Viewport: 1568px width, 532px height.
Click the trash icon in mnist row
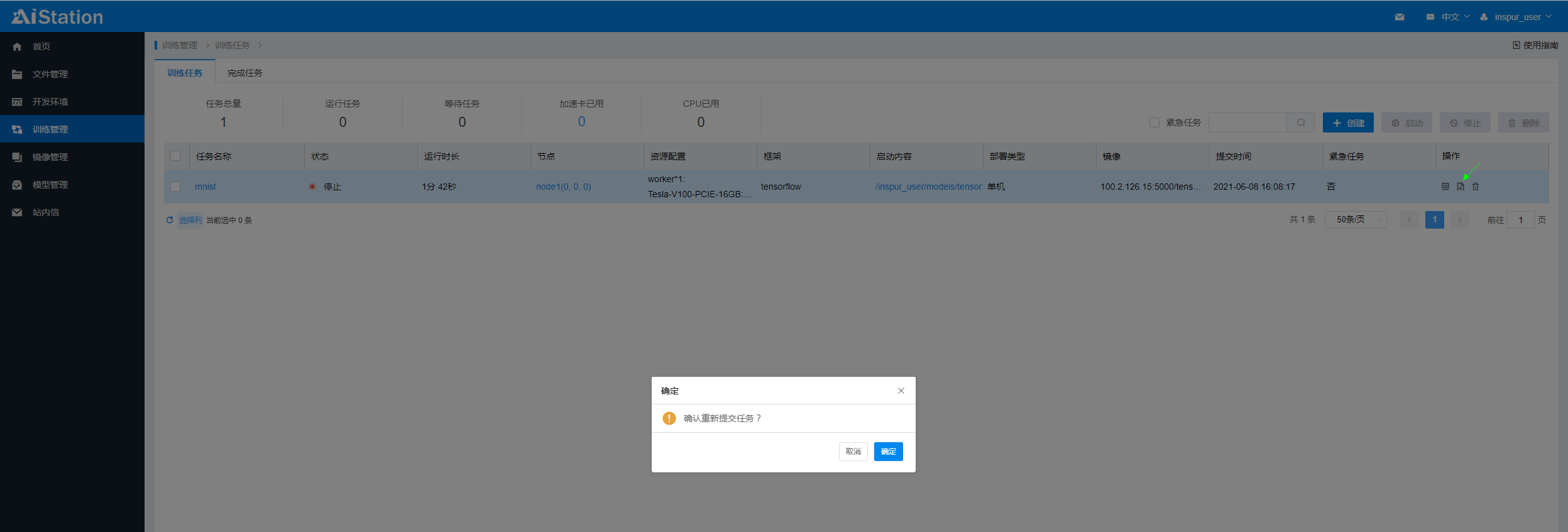[x=1476, y=187]
